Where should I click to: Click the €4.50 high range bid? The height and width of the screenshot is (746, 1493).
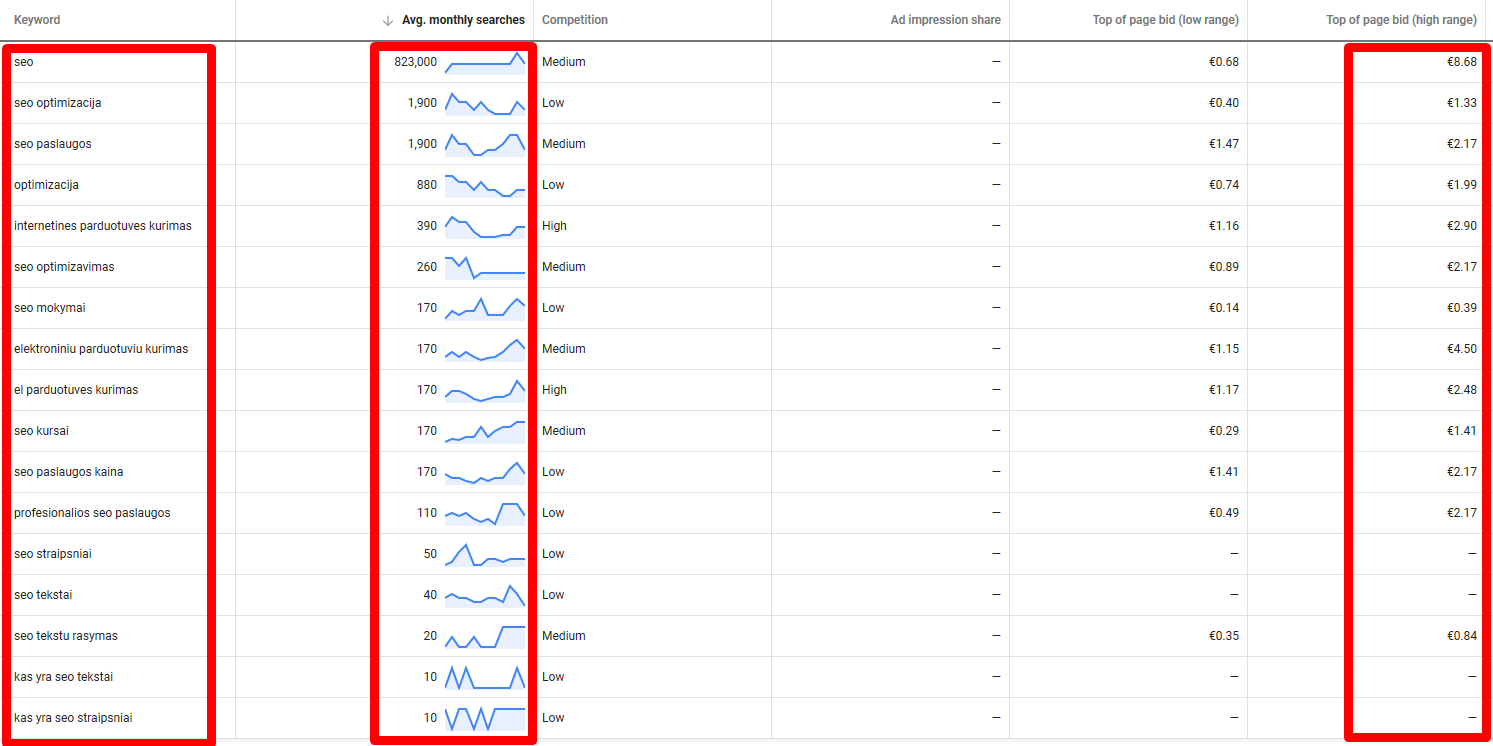pyautogui.click(x=1461, y=349)
